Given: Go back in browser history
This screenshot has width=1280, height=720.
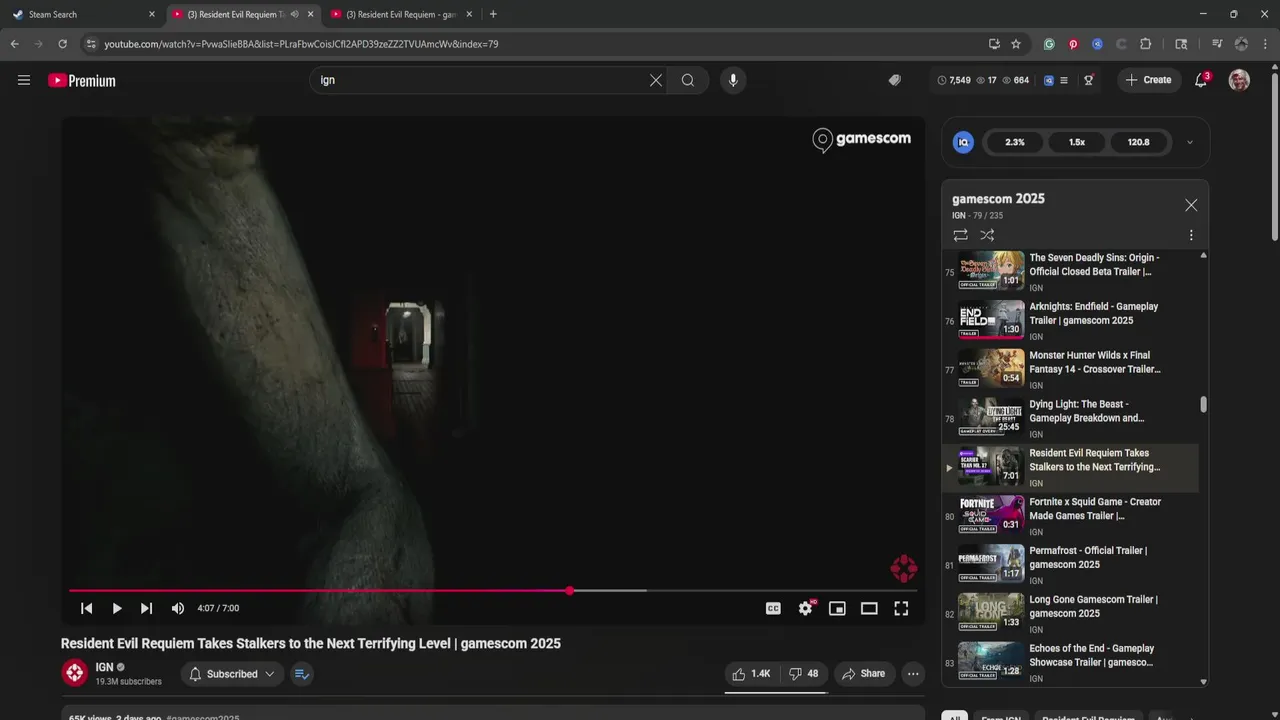Looking at the screenshot, I should (14, 44).
